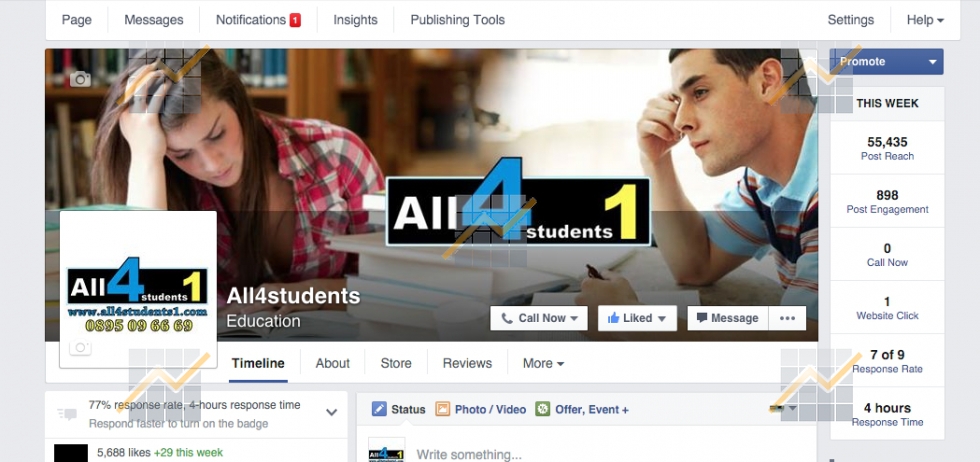
Task: Select Photo / Video composer option
Action: 481,409
